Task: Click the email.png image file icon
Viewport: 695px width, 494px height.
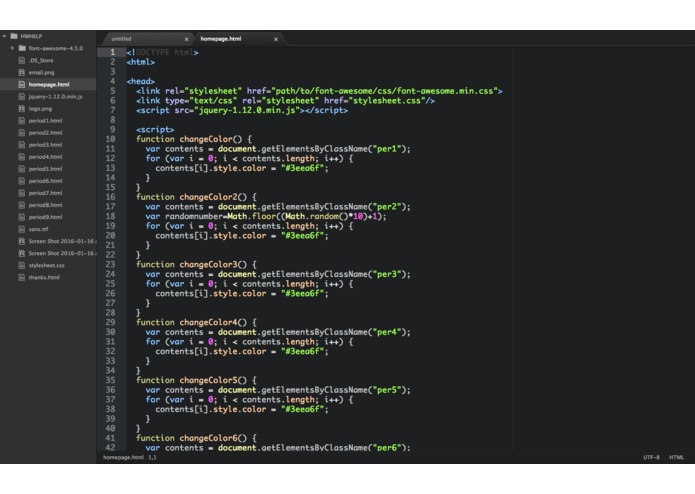Action: click(x=22, y=72)
